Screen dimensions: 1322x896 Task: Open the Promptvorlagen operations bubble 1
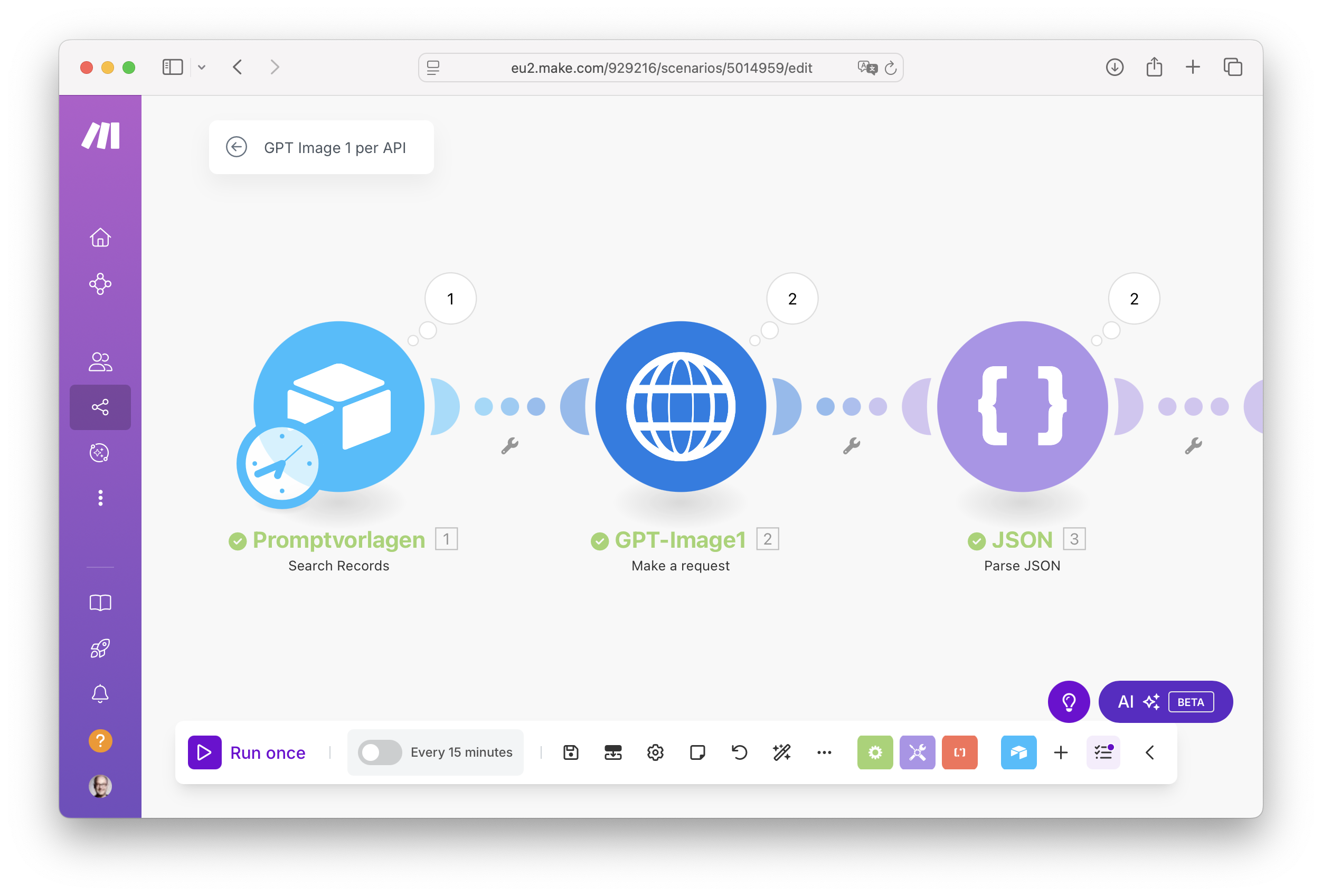450,299
